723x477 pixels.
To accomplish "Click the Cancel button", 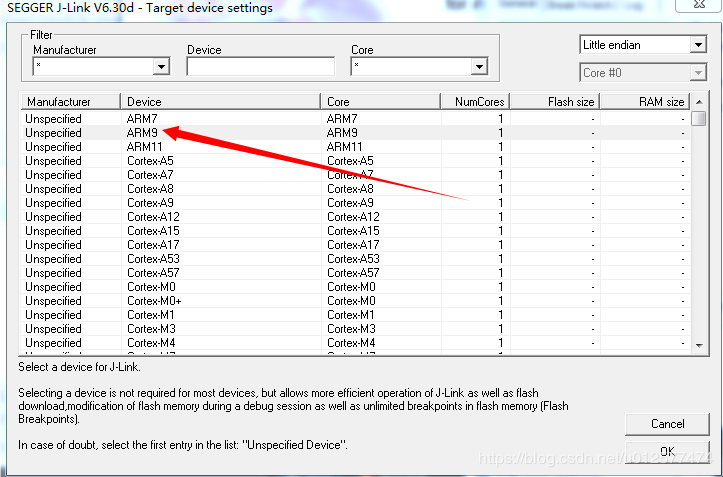I will click(x=667, y=424).
